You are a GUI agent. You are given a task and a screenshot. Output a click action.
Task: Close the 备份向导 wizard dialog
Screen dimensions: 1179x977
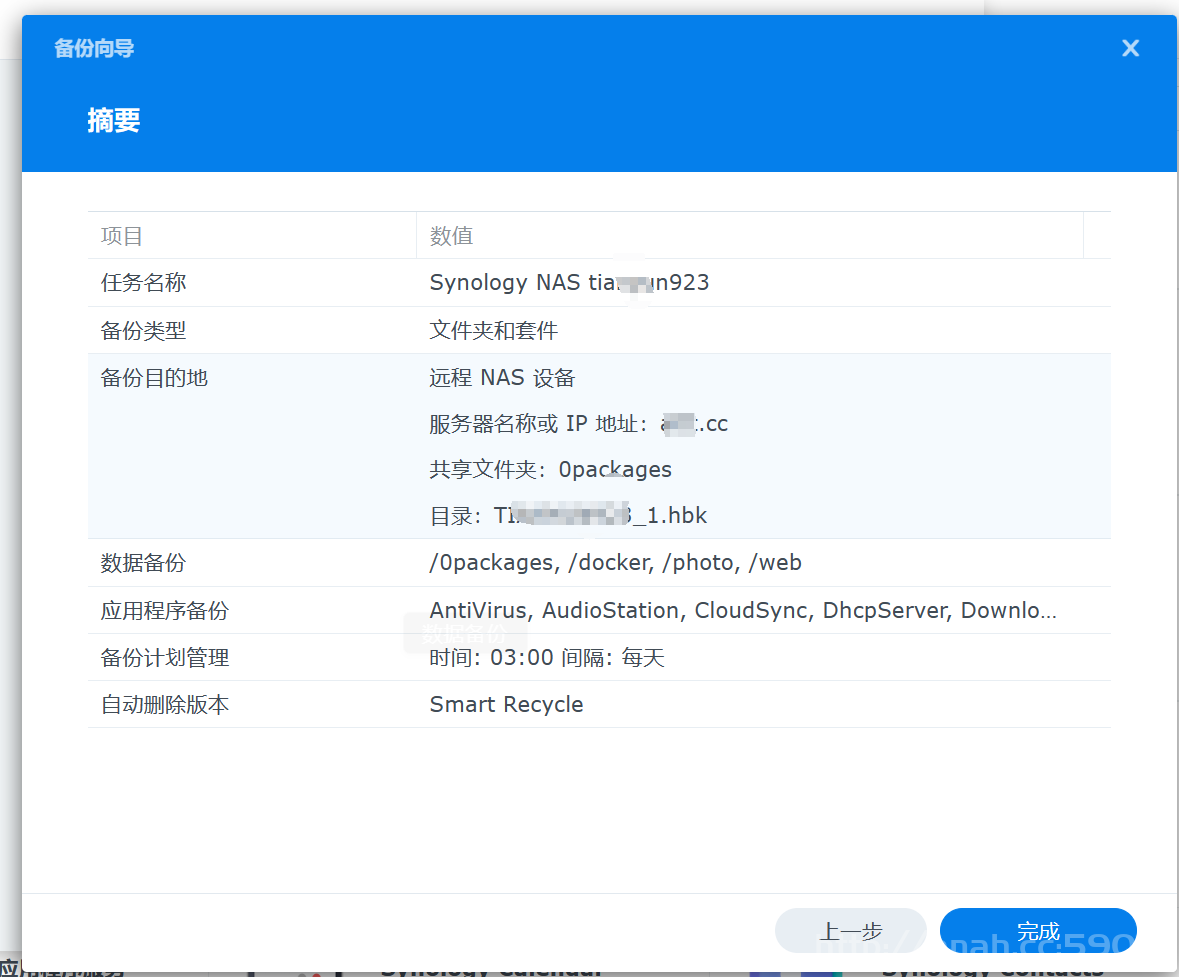(x=1130, y=48)
